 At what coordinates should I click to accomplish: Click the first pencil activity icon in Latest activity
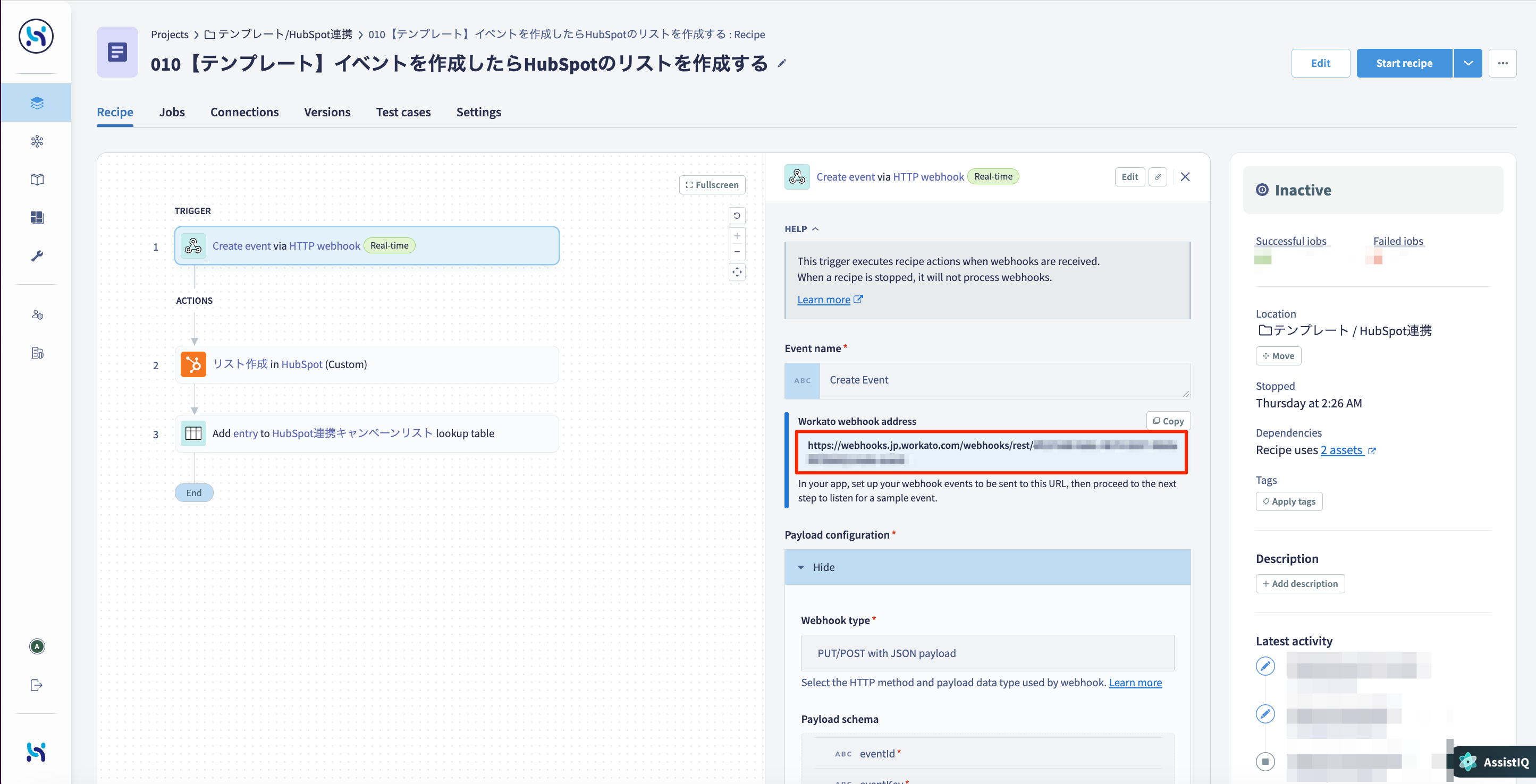click(1265, 666)
